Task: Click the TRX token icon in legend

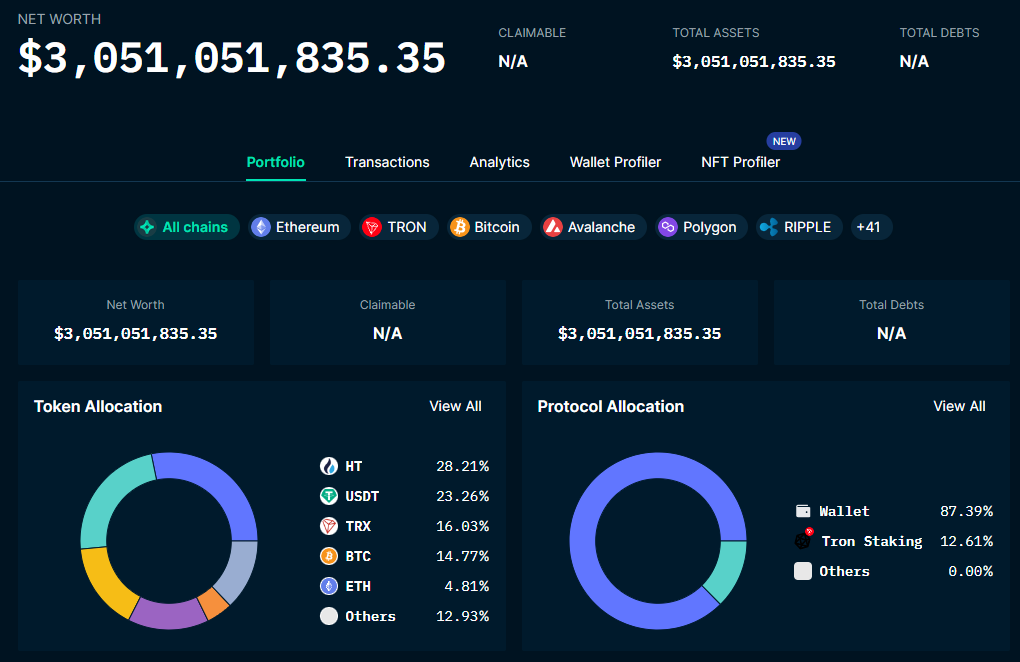Action: point(329,526)
